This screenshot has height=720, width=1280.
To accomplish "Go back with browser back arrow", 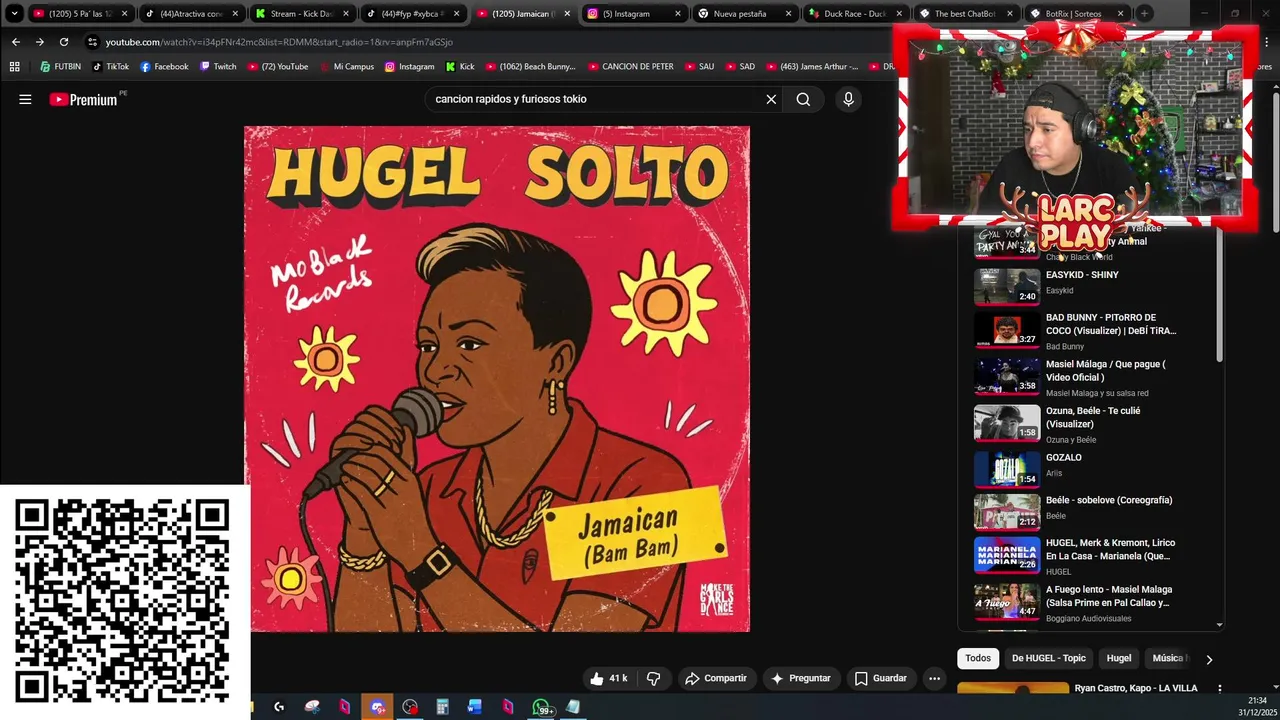I will [15, 42].
